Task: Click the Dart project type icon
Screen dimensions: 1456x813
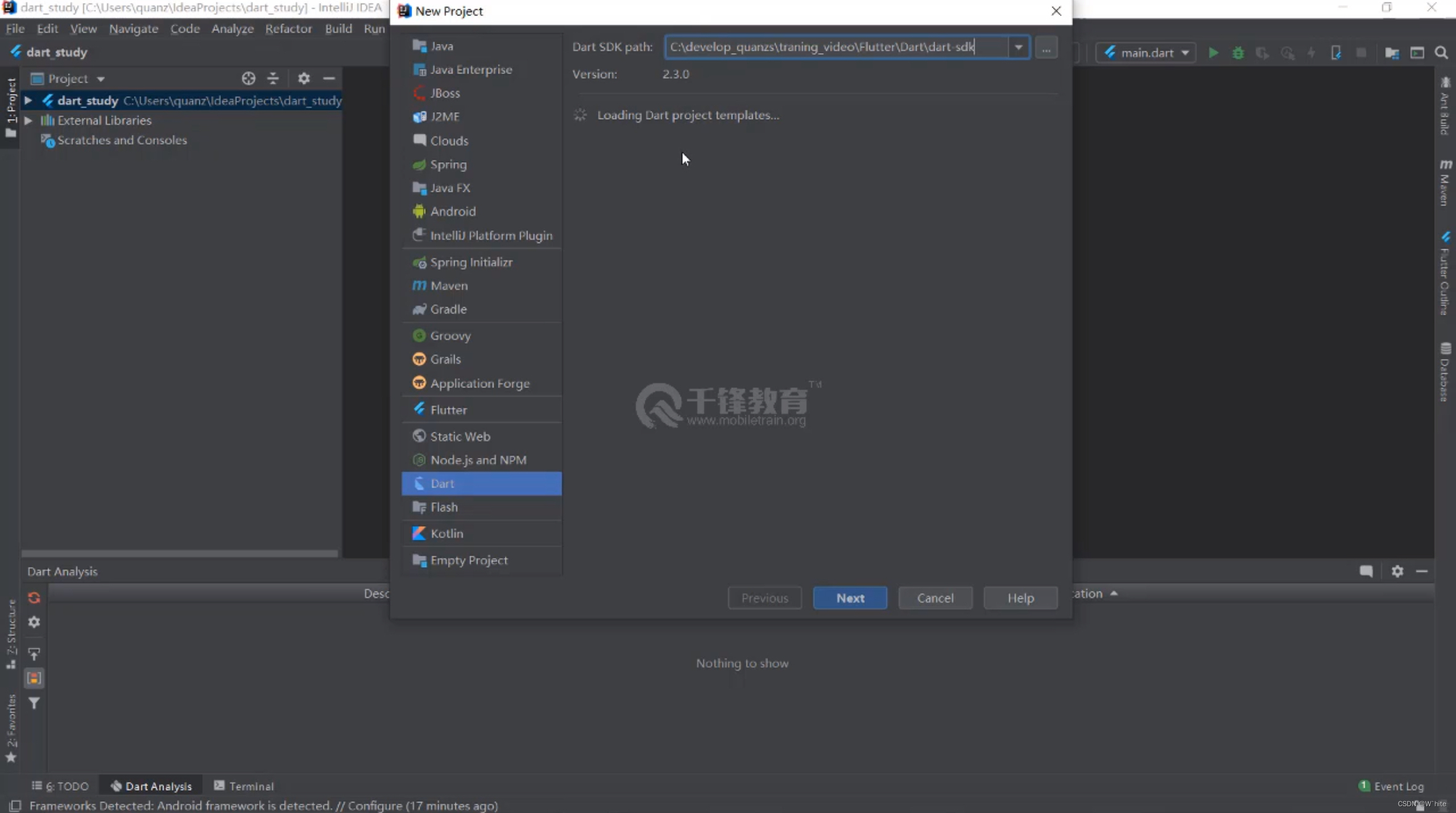Action: [418, 483]
